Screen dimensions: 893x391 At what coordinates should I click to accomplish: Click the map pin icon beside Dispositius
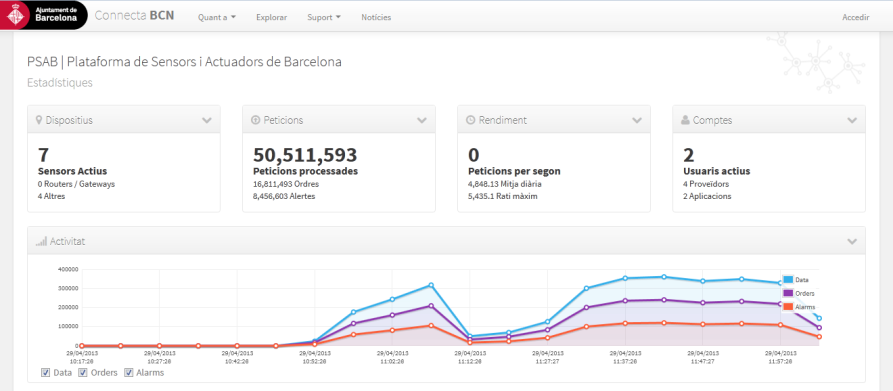39,120
